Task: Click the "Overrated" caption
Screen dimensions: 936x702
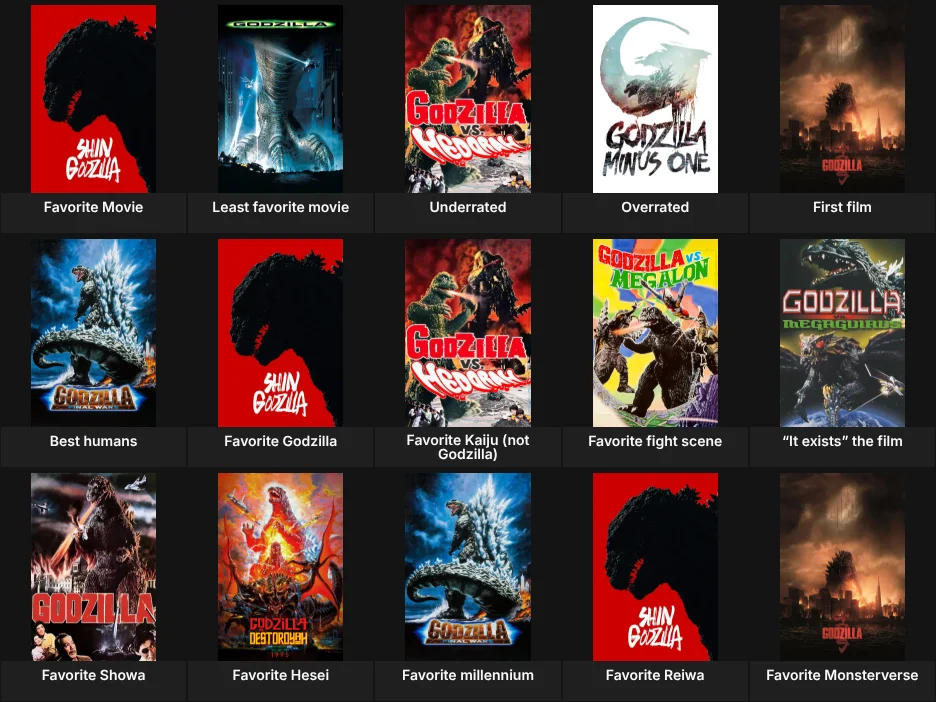Action: click(655, 207)
